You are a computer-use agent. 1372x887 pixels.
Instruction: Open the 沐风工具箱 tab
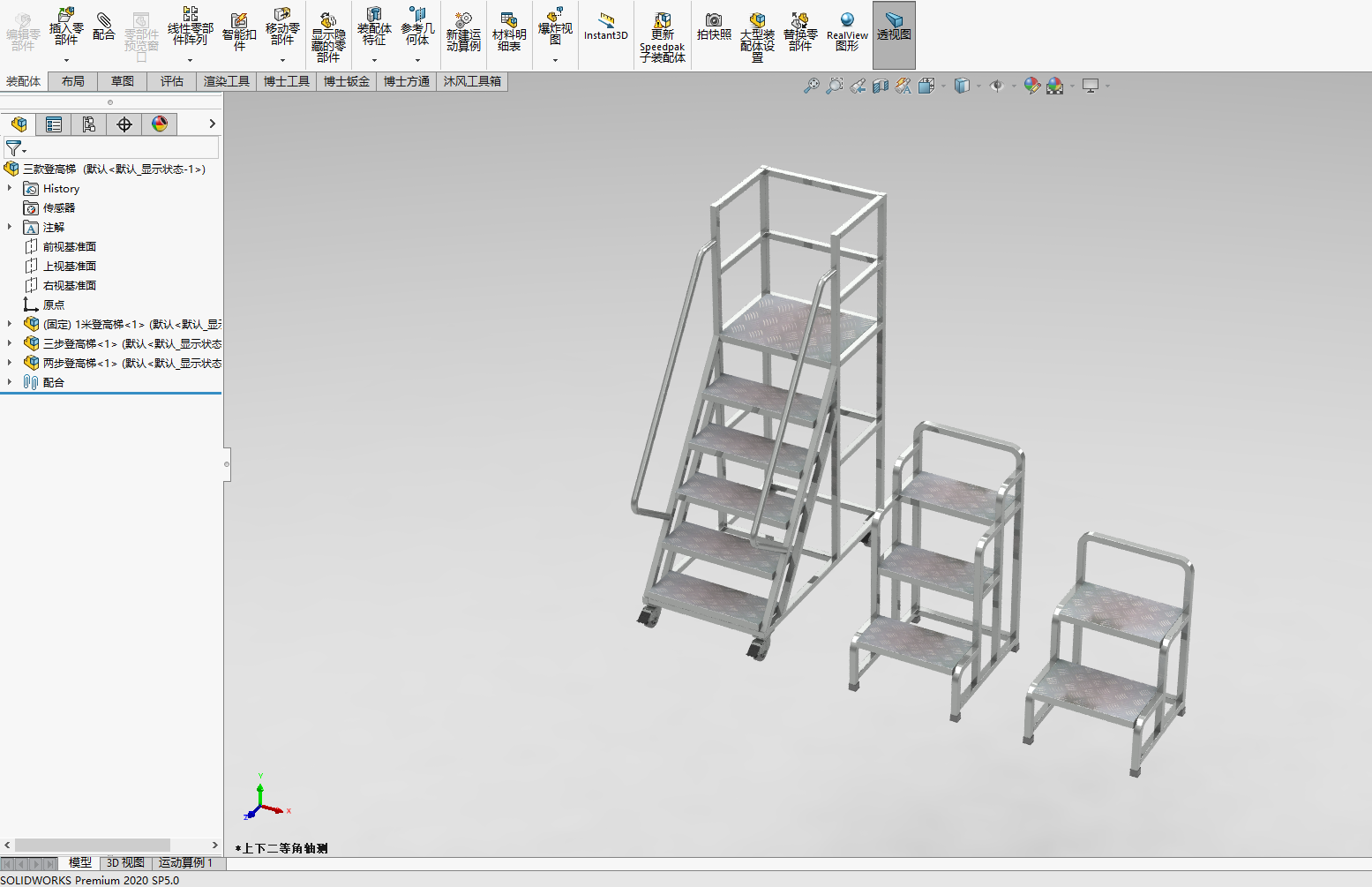coord(472,81)
